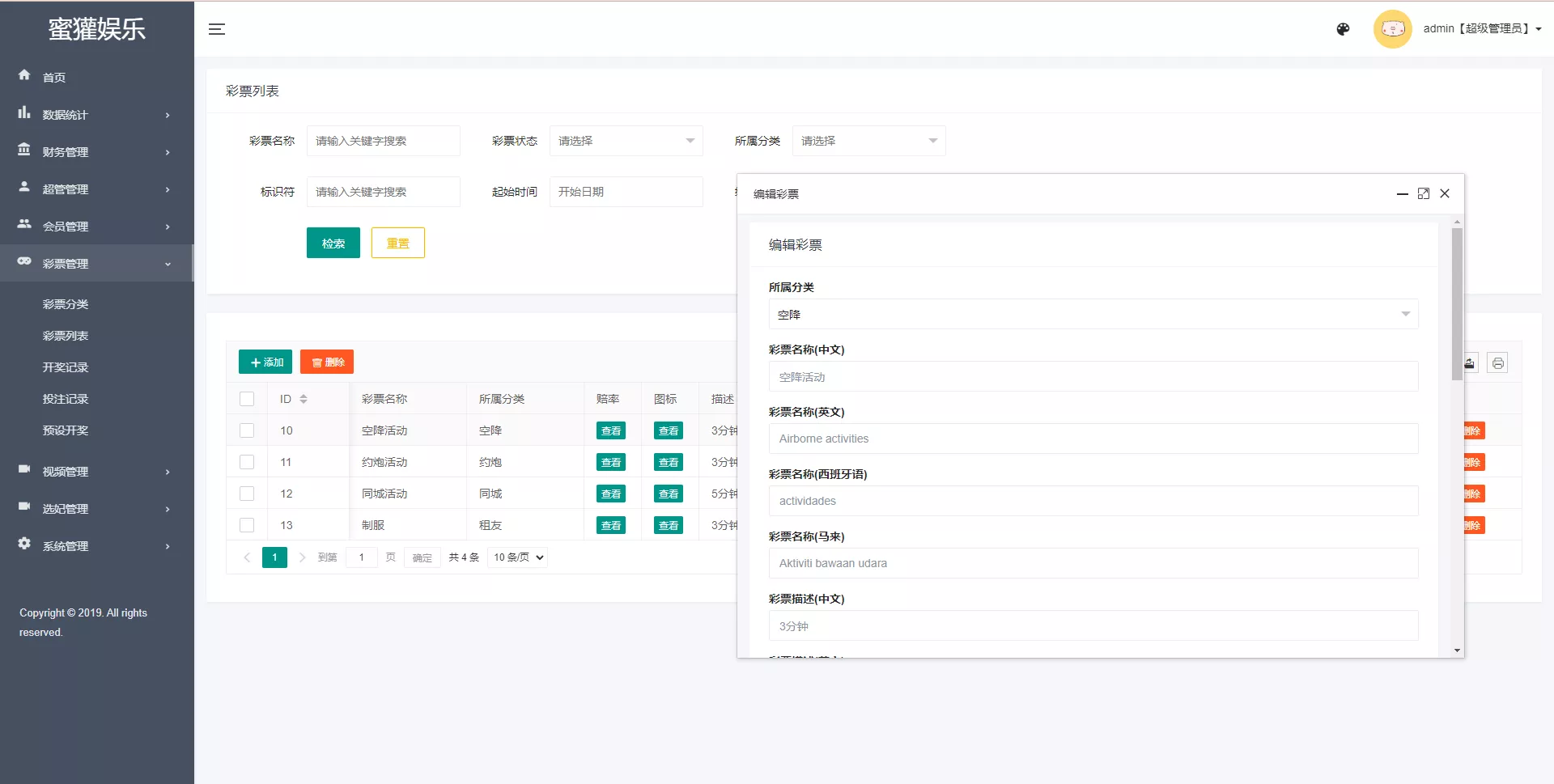Image resolution: width=1554 pixels, height=784 pixels.
Task: Check the select-all checkbox in table header
Action: pos(247,398)
